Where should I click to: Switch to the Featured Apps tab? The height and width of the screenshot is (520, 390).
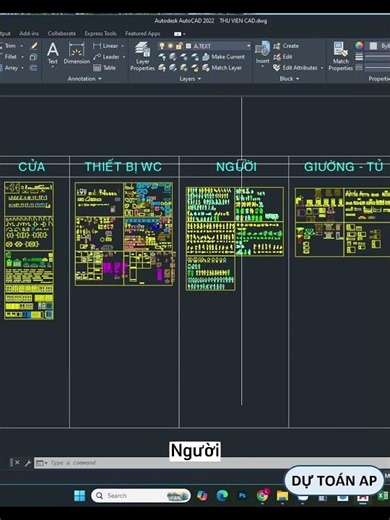143,34
